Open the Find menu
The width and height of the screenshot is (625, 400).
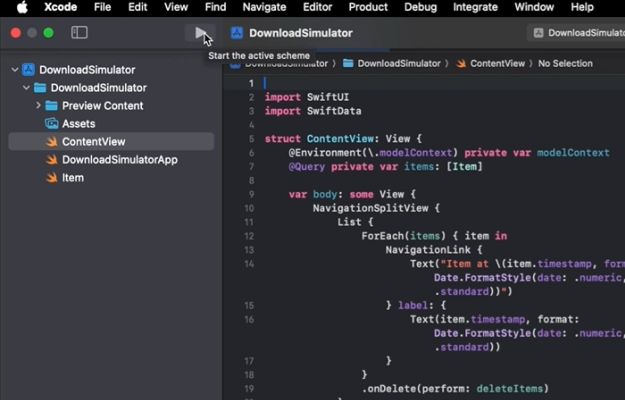tap(215, 7)
